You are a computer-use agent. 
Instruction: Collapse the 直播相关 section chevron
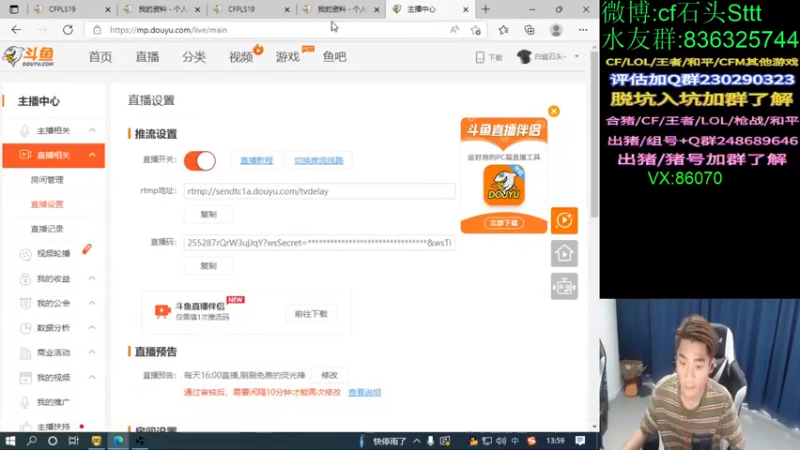click(x=92, y=155)
